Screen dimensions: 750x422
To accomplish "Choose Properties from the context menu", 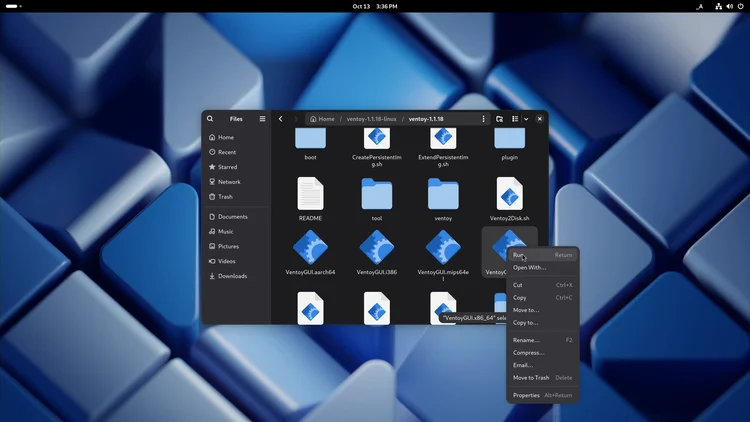I will pyautogui.click(x=542, y=395).
